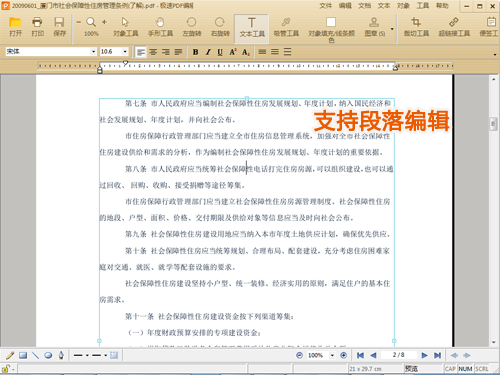
Task: Open a file with the 打开 folder icon
Action: pyautogui.click(x=15, y=26)
